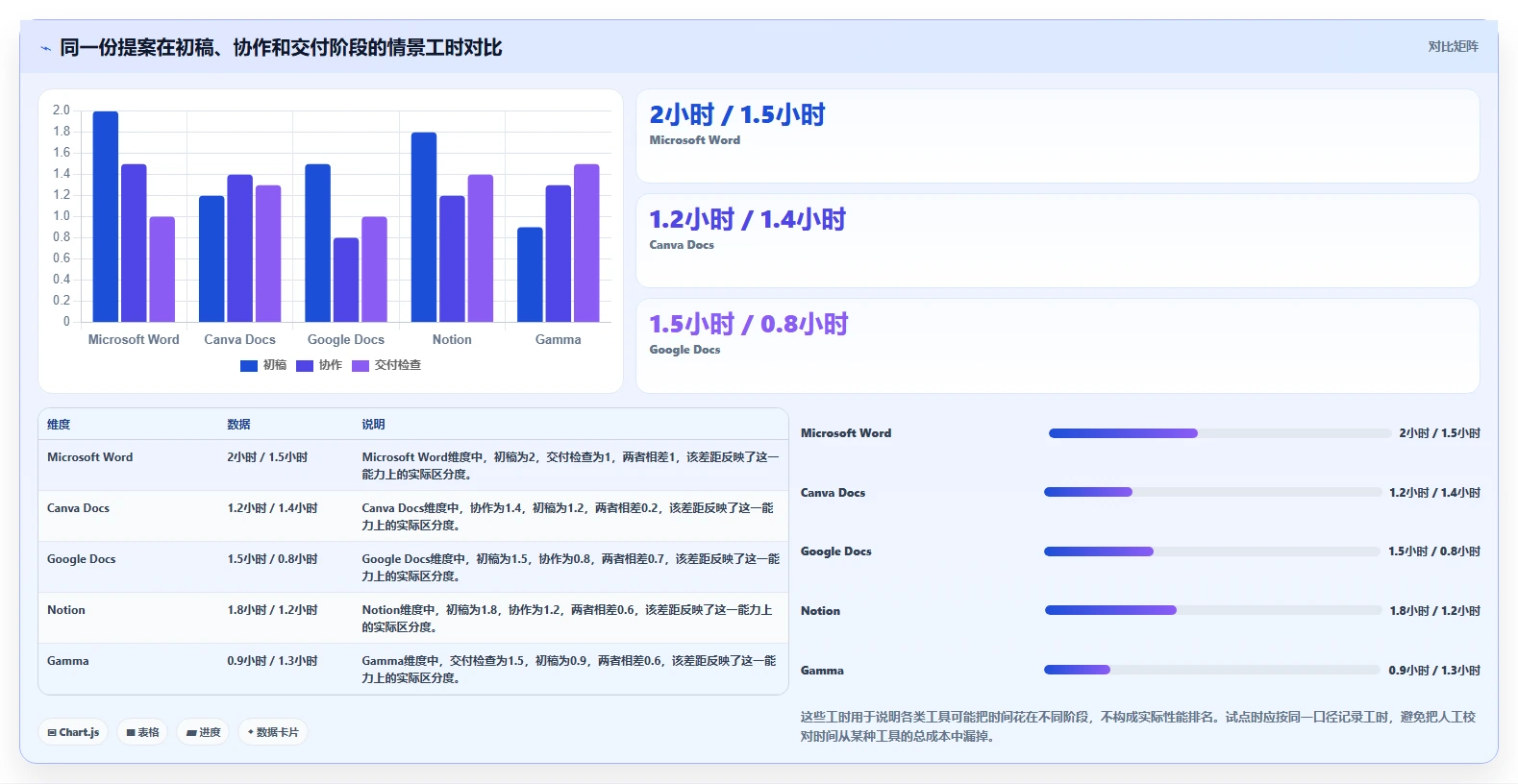Click the Microsoft Word progress bar
Viewport: 1518px width, 784px height.
(x=1220, y=433)
